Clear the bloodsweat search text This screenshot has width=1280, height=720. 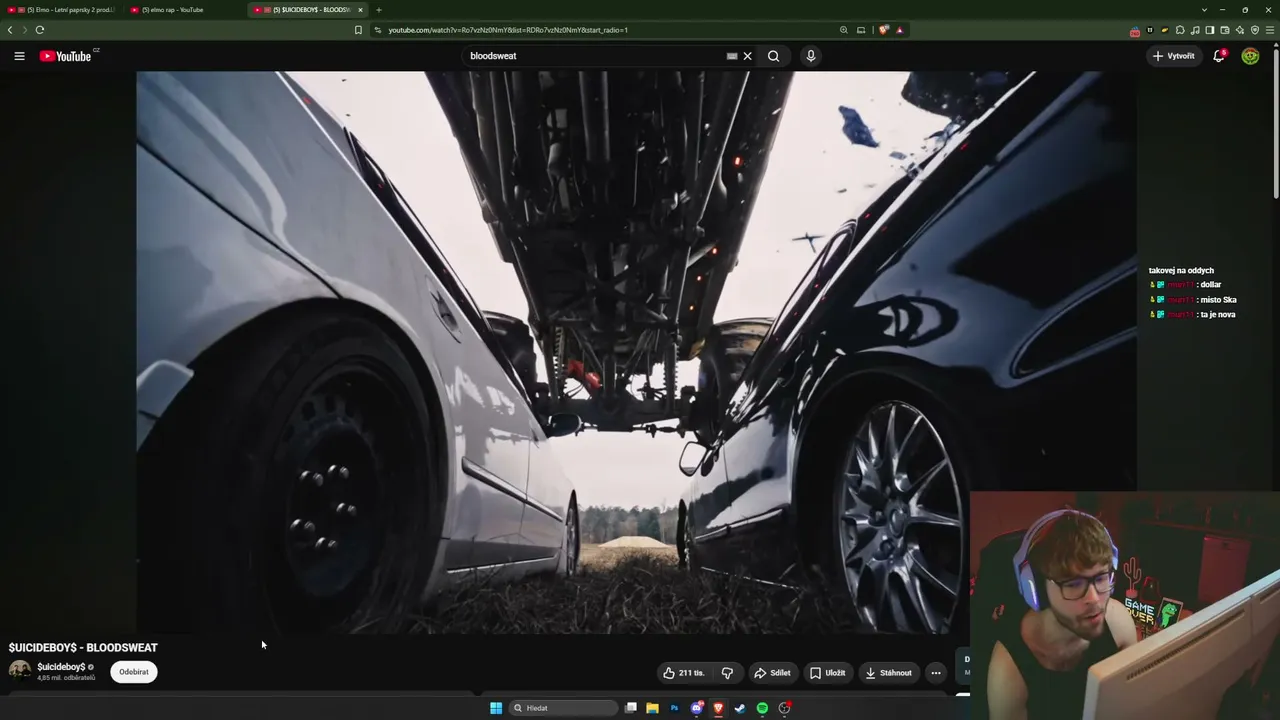point(747,56)
